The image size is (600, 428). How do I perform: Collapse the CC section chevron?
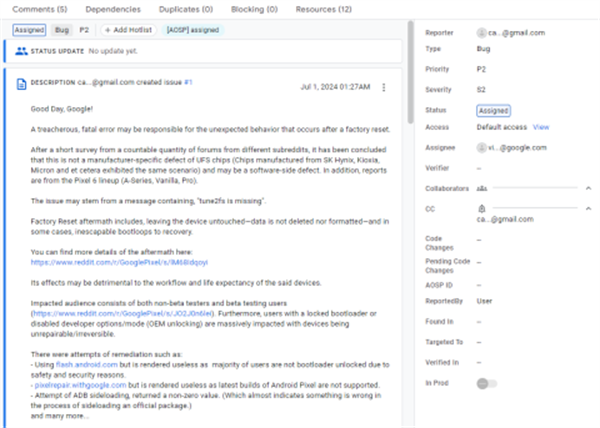[x=589, y=208]
